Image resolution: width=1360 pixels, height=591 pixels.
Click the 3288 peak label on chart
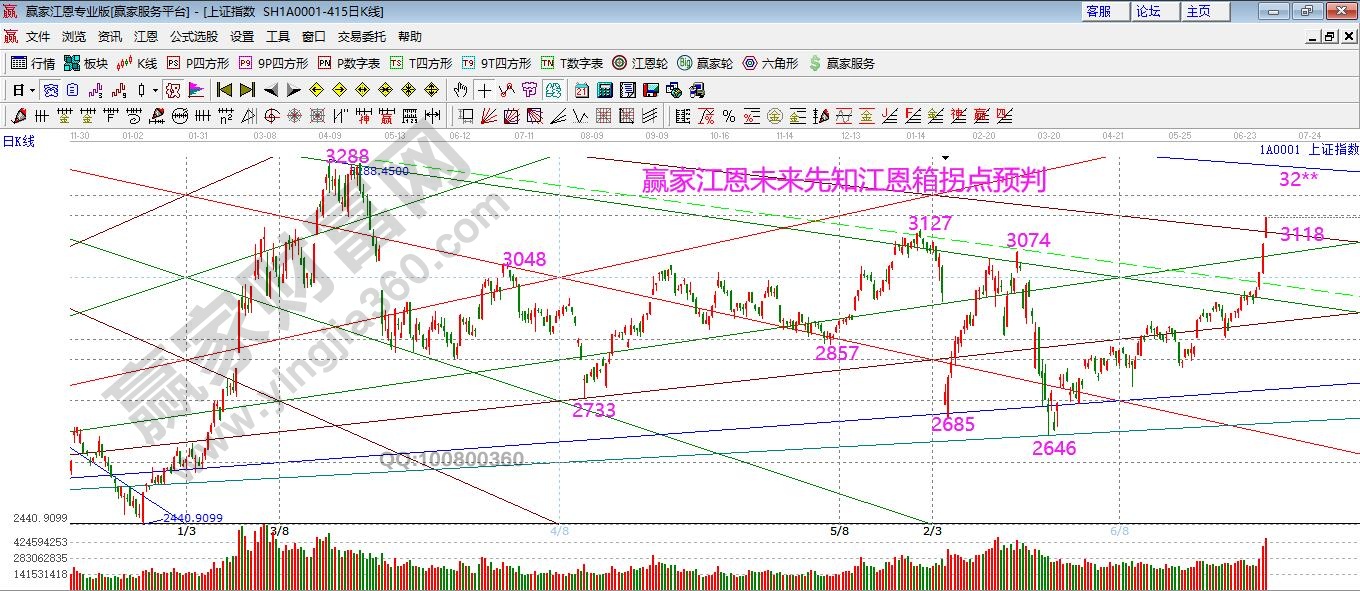347,156
